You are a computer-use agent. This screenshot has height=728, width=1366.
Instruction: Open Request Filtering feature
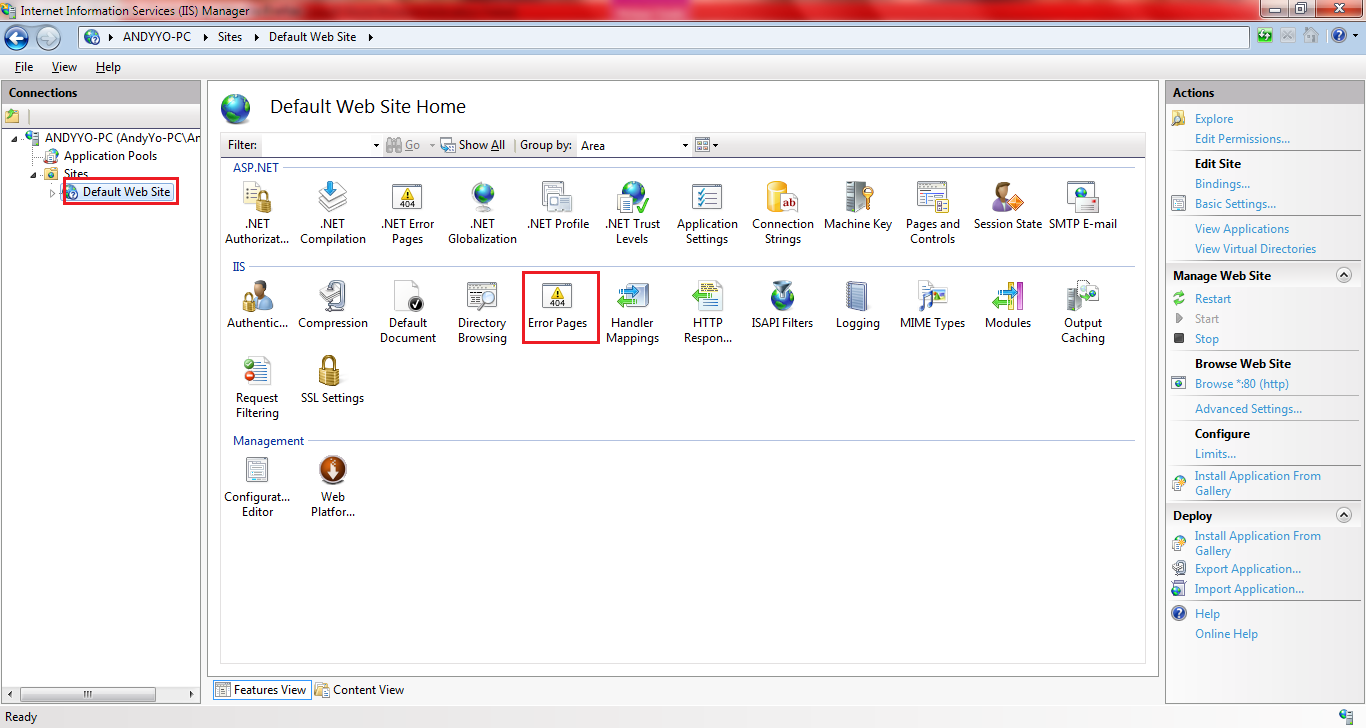click(x=257, y=387)
